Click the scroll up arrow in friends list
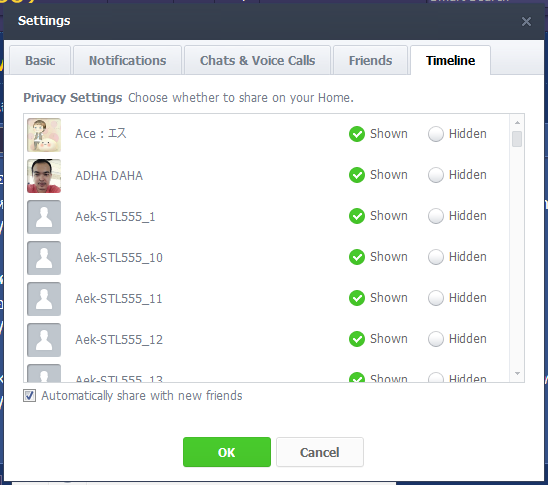 517,123
